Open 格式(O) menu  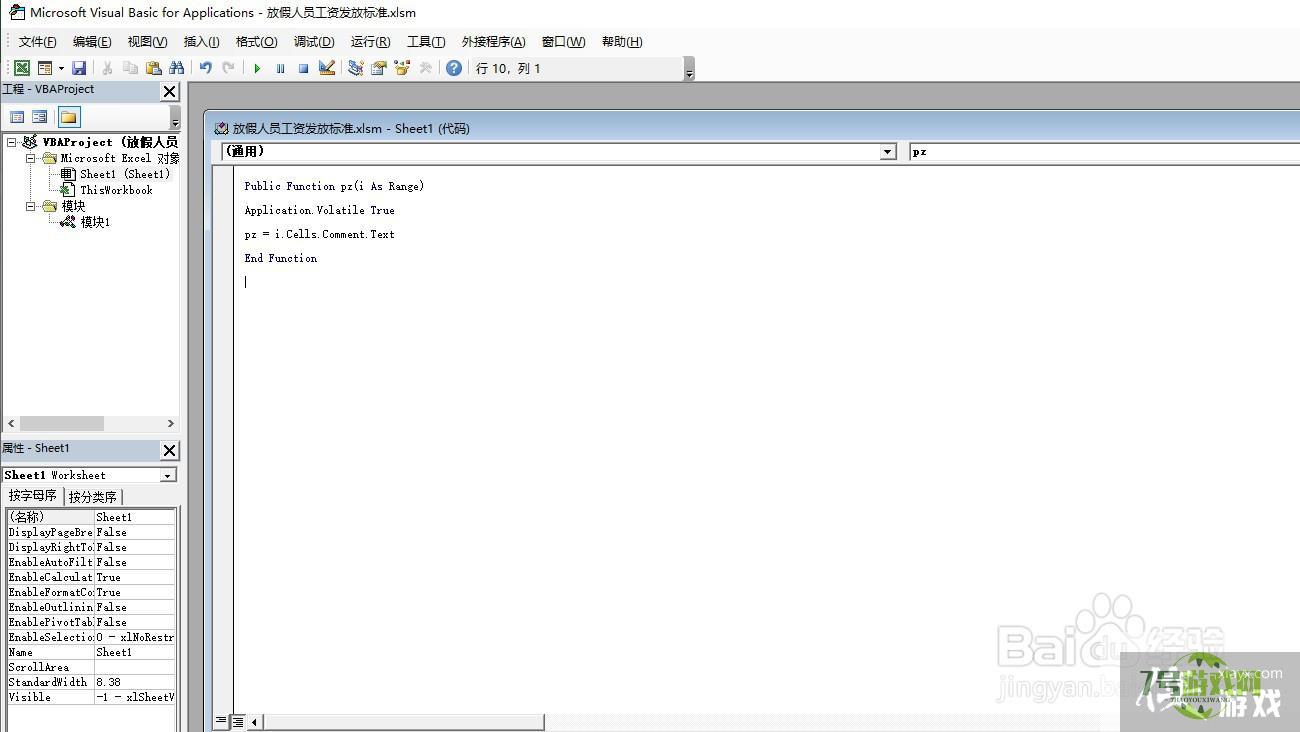tap(256, 41)
